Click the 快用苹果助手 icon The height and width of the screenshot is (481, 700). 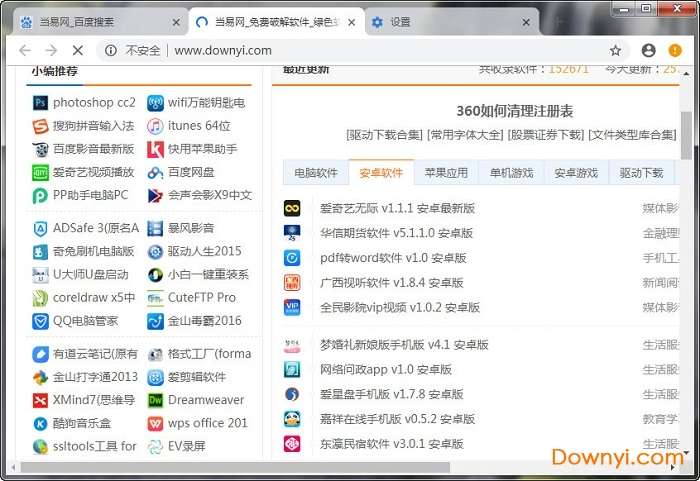pos(155,150)
